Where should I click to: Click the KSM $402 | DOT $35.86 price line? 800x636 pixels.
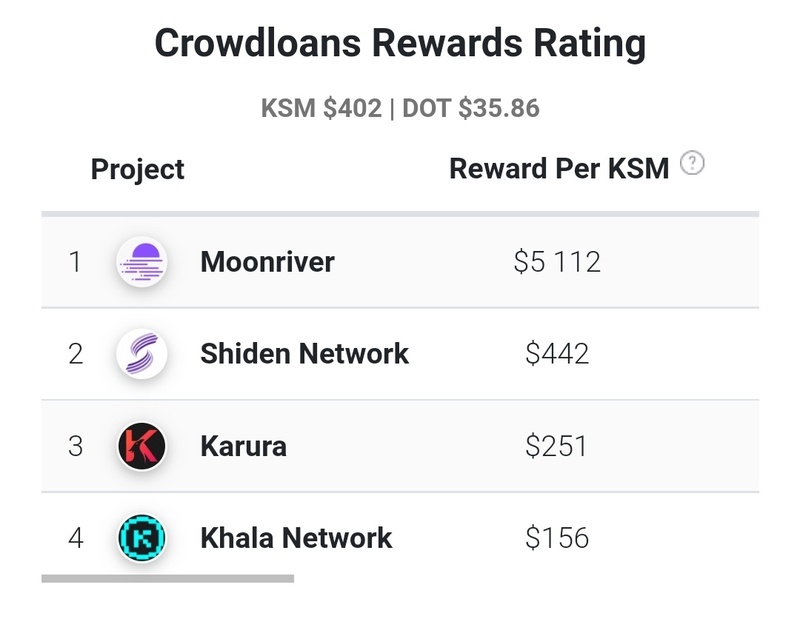coord(400,108)
